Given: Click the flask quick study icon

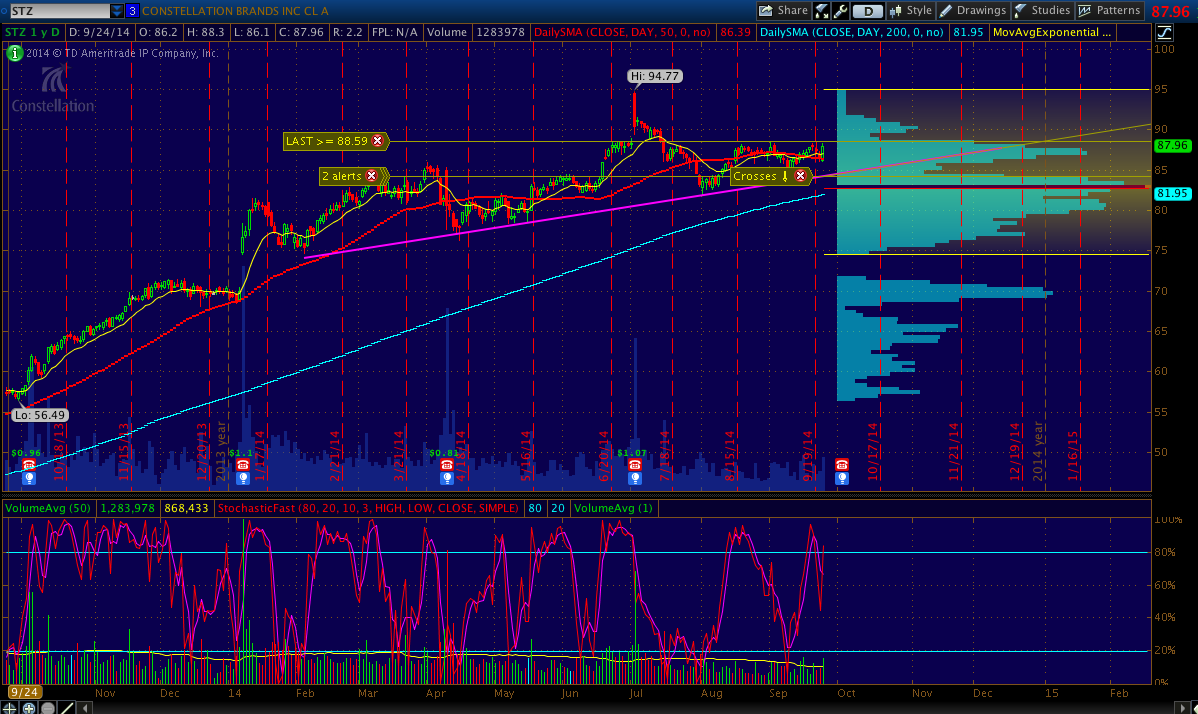Looking at the screenshot, I should click(822, 11).
